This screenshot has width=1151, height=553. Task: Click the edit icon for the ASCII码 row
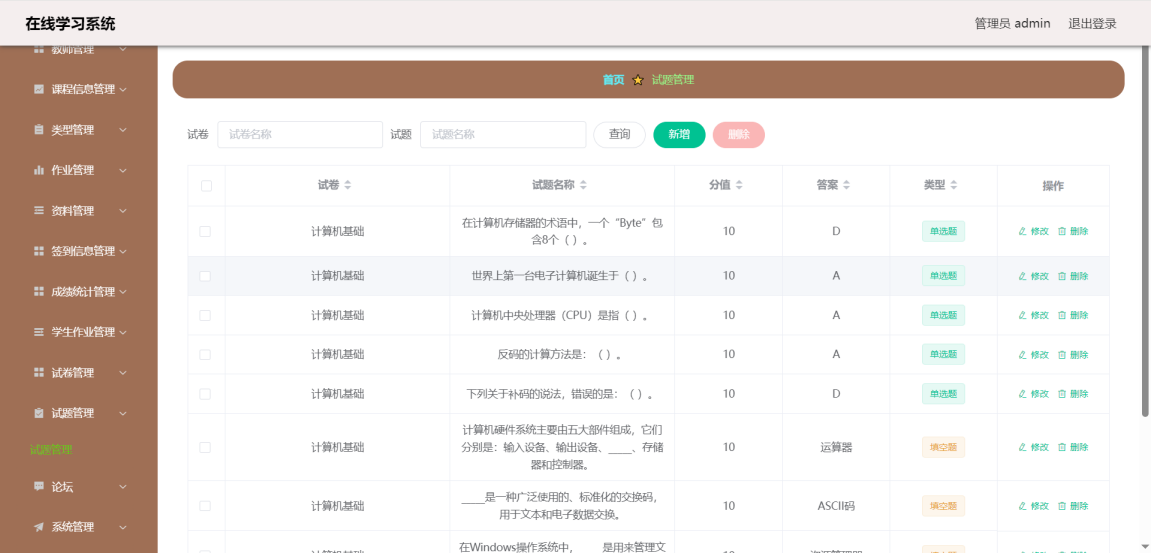(1023, 506)
